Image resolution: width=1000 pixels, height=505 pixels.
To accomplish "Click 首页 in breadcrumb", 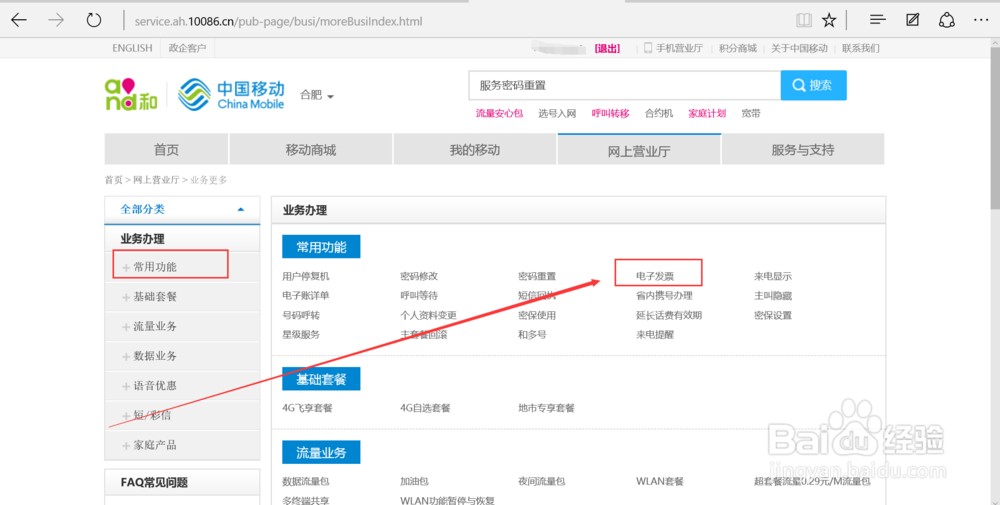I will (x=114, y=180).
